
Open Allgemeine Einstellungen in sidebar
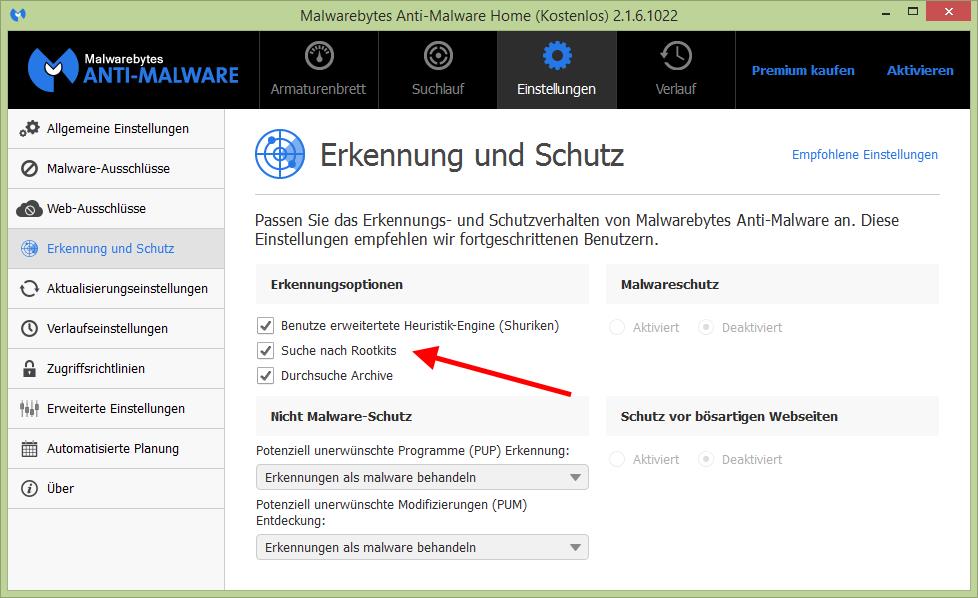(x=116, y=128)
